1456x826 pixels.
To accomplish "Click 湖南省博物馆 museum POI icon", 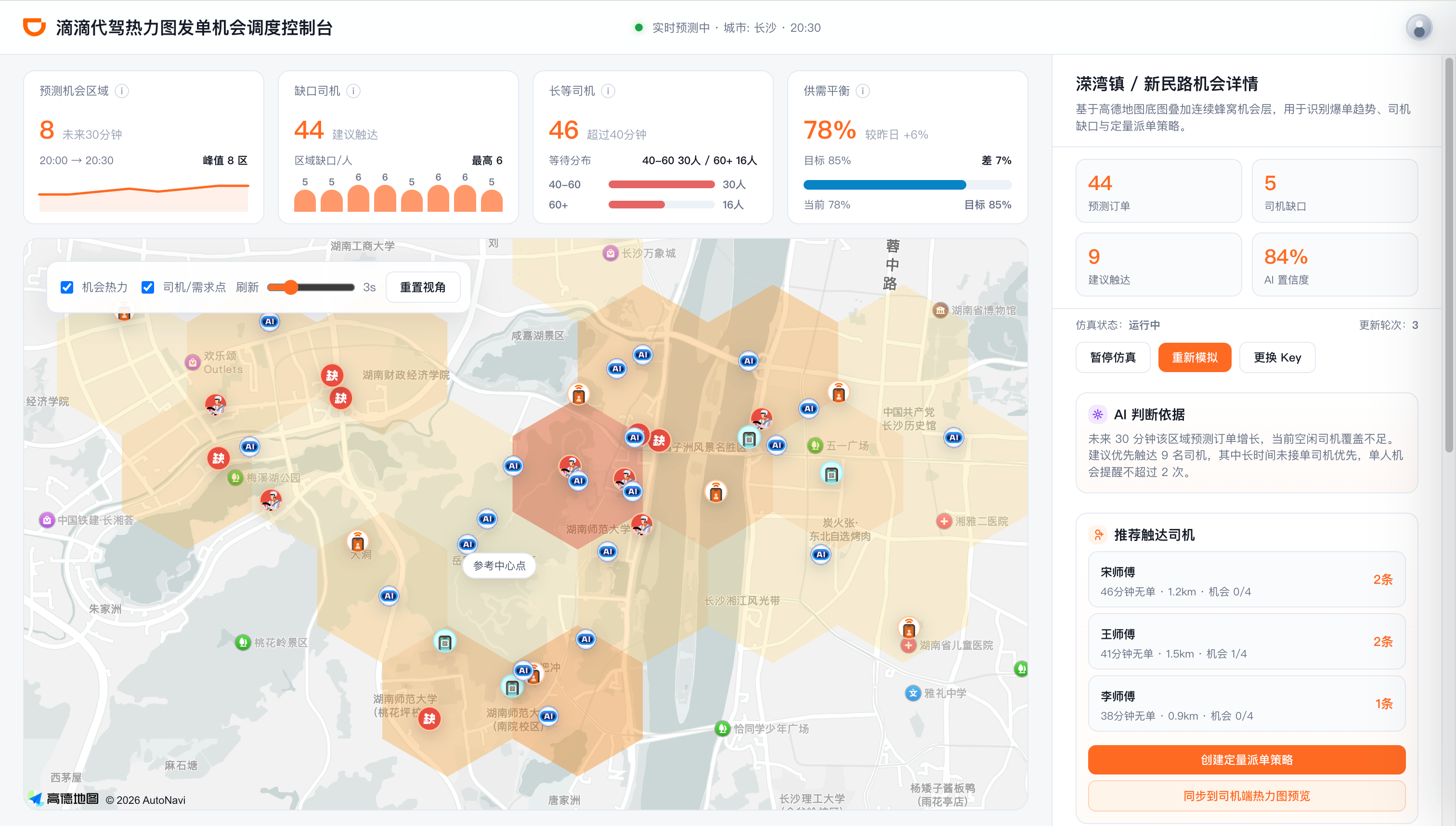I will click(x=940, y=310).
